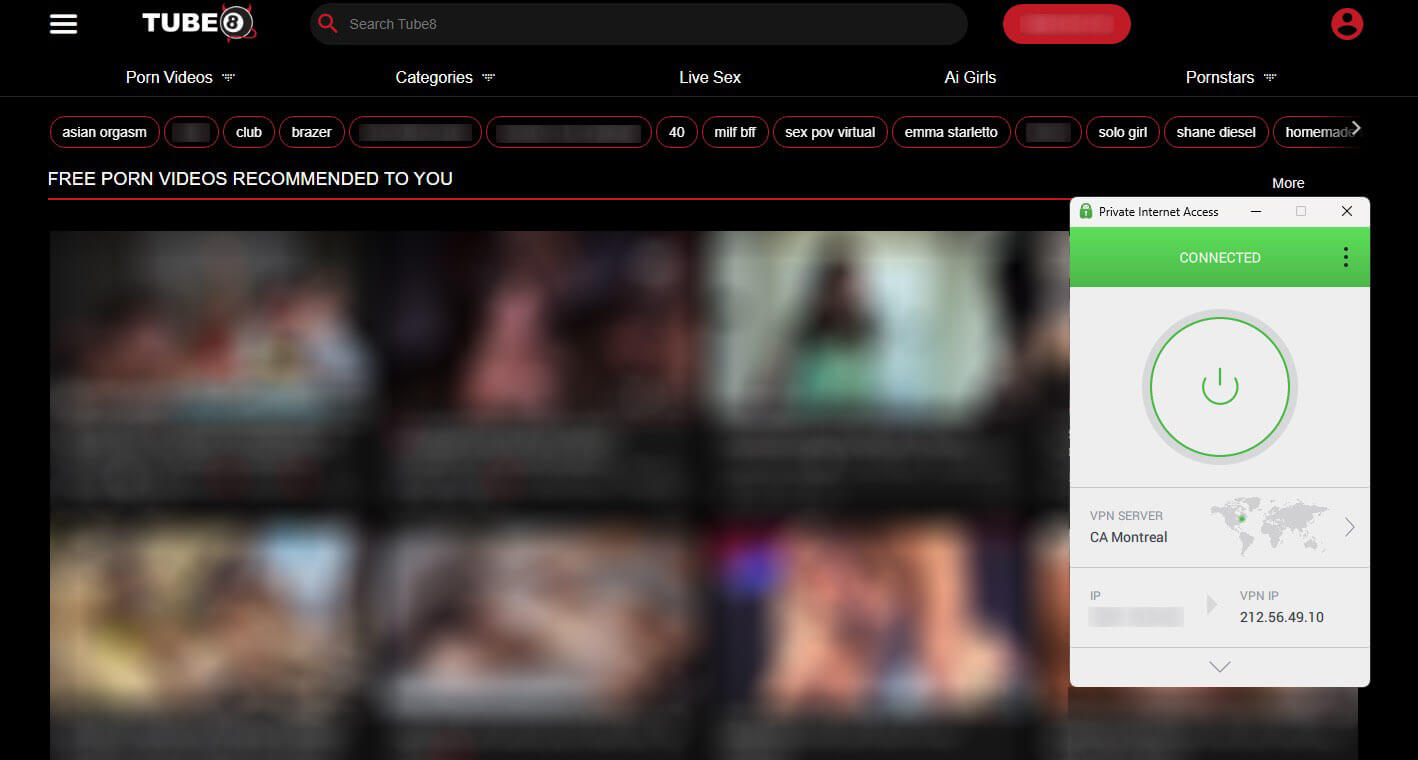The height and width of the screenshot is (760, 1418).
Task: Expand the Porn Videos dropdown
Action: pyautogui.click(x=229, y=77)
